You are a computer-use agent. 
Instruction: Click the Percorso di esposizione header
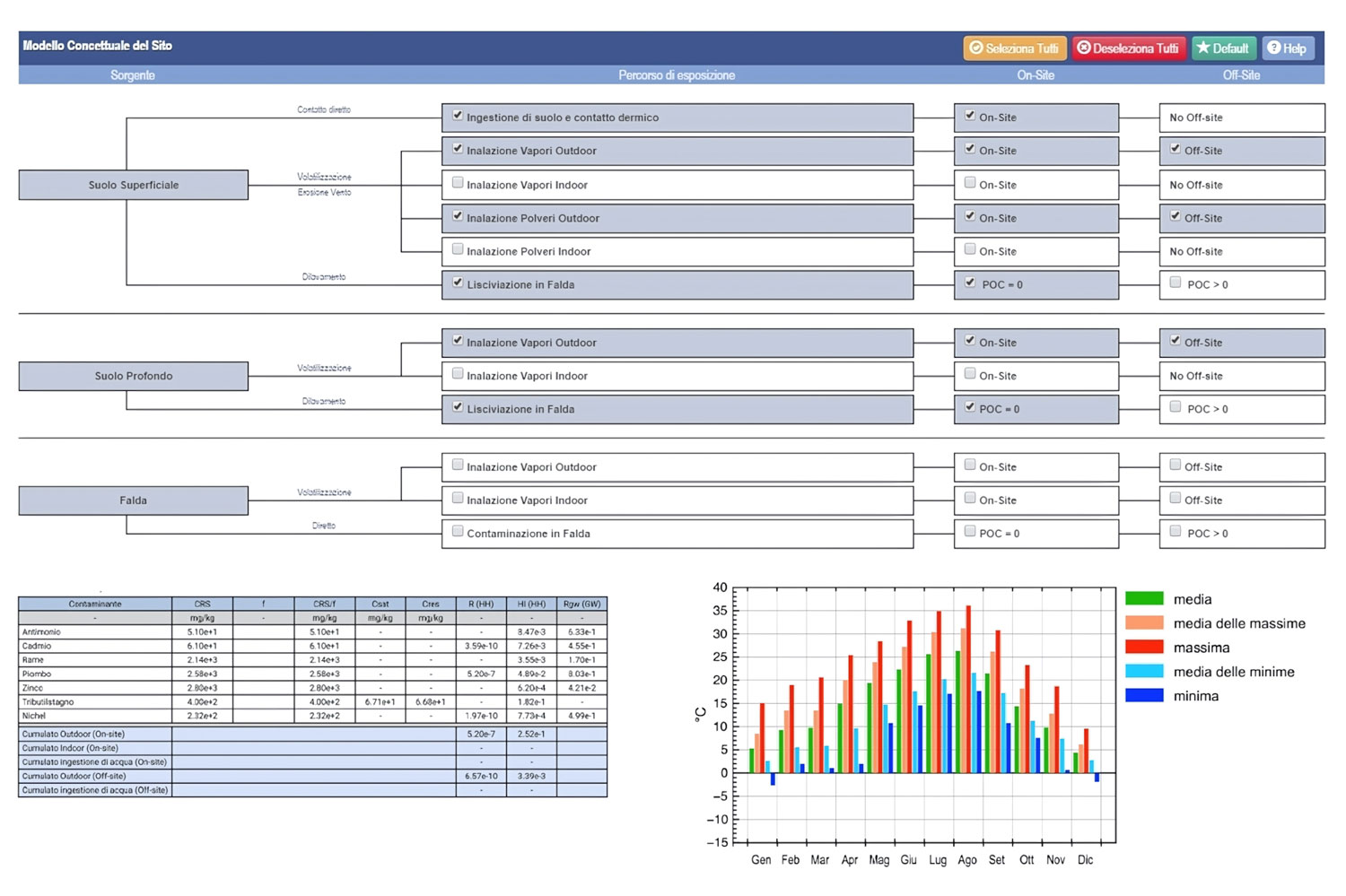[677, 75]
